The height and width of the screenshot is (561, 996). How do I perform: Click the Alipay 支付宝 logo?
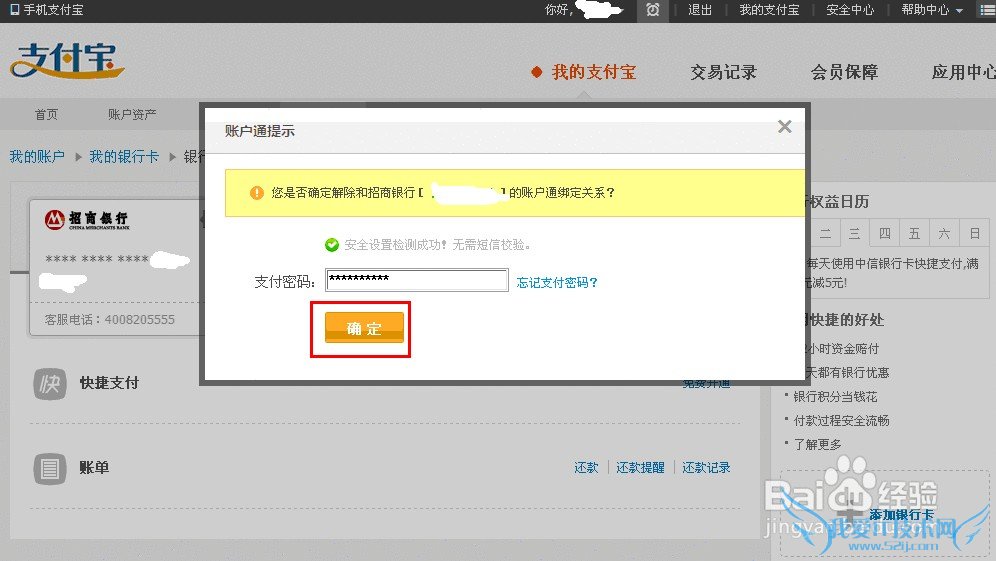(66, 60)
